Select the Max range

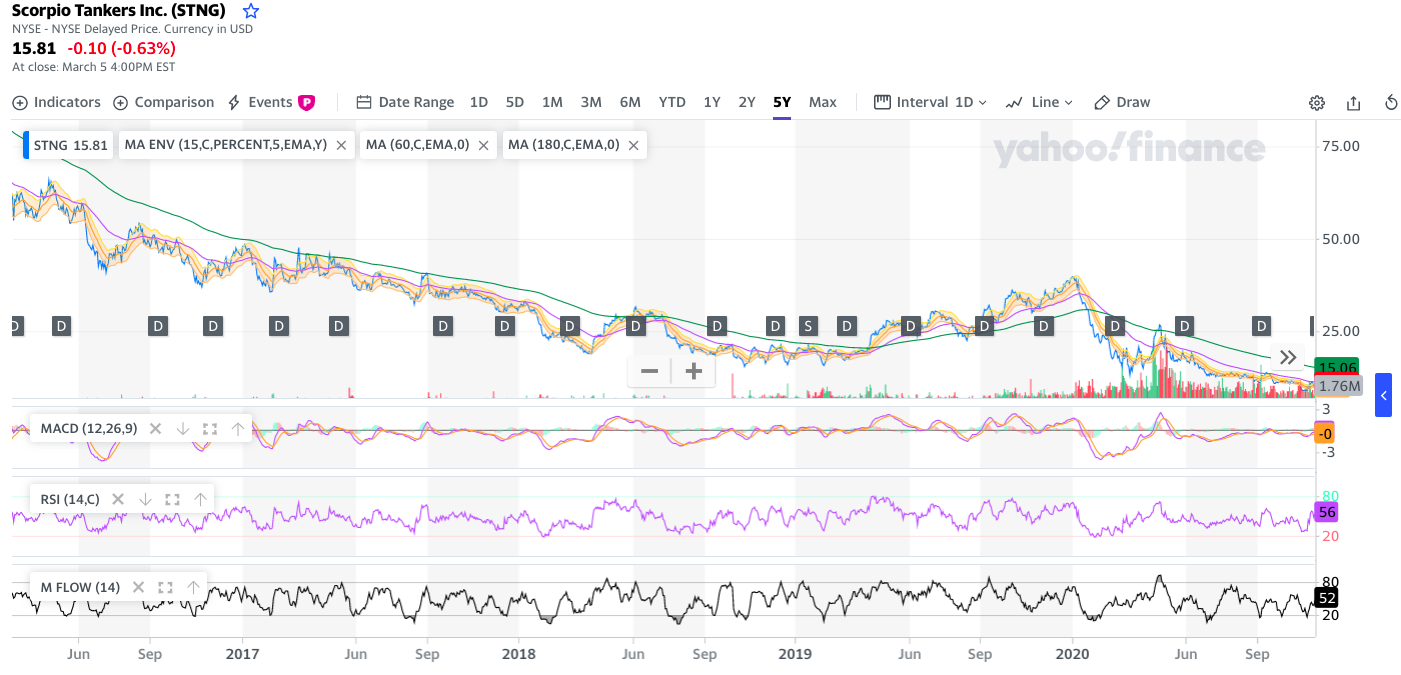[823, 102]
